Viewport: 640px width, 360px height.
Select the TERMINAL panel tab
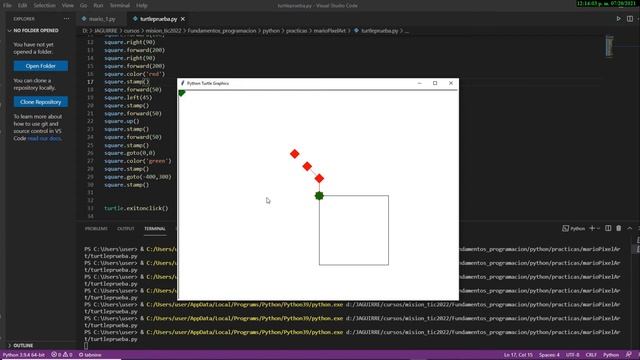pyautogui.click(x=155, y=229)
